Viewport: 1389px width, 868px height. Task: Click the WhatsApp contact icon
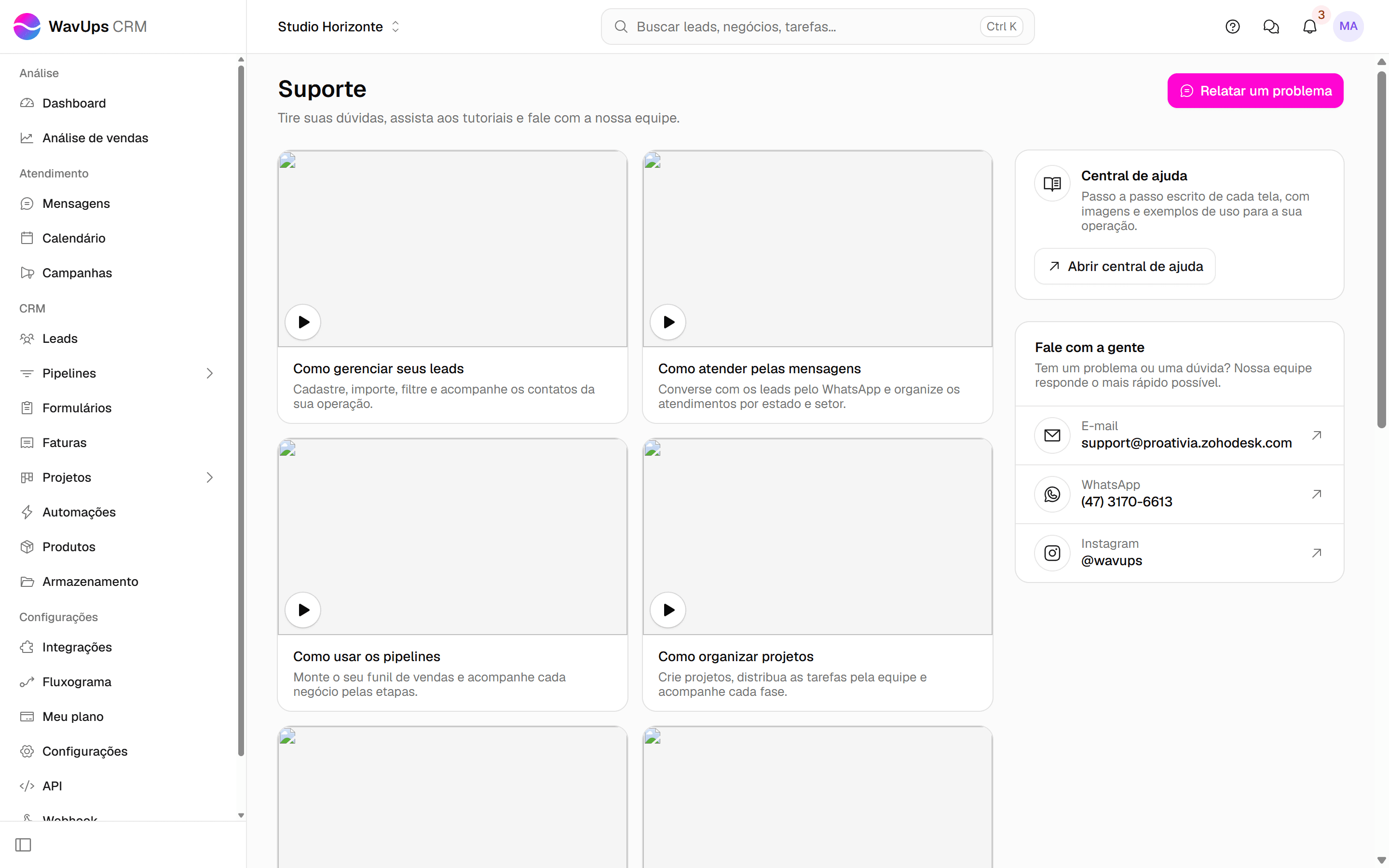coord(1051,494)
